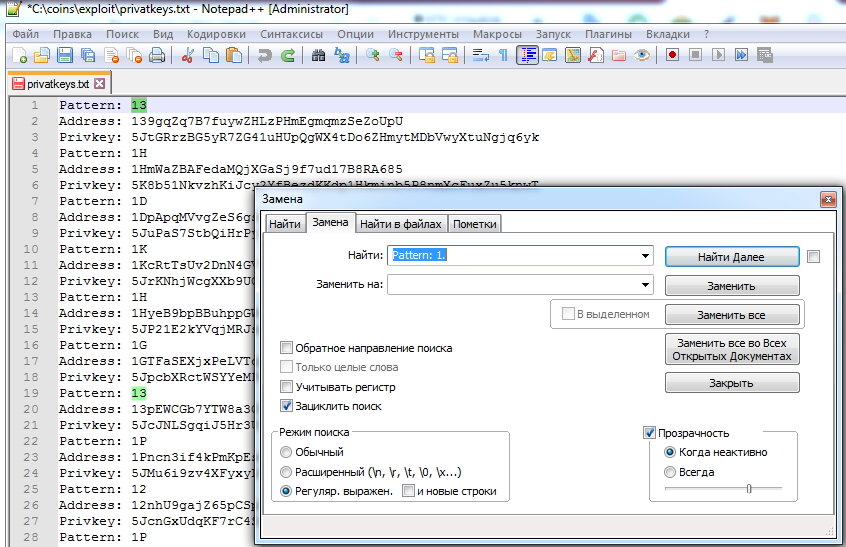Viewport: 846px width, 547px height.
Task: Select Когда неактивно transparency radio
Action: pyautogui.click(x=670, y=452)
